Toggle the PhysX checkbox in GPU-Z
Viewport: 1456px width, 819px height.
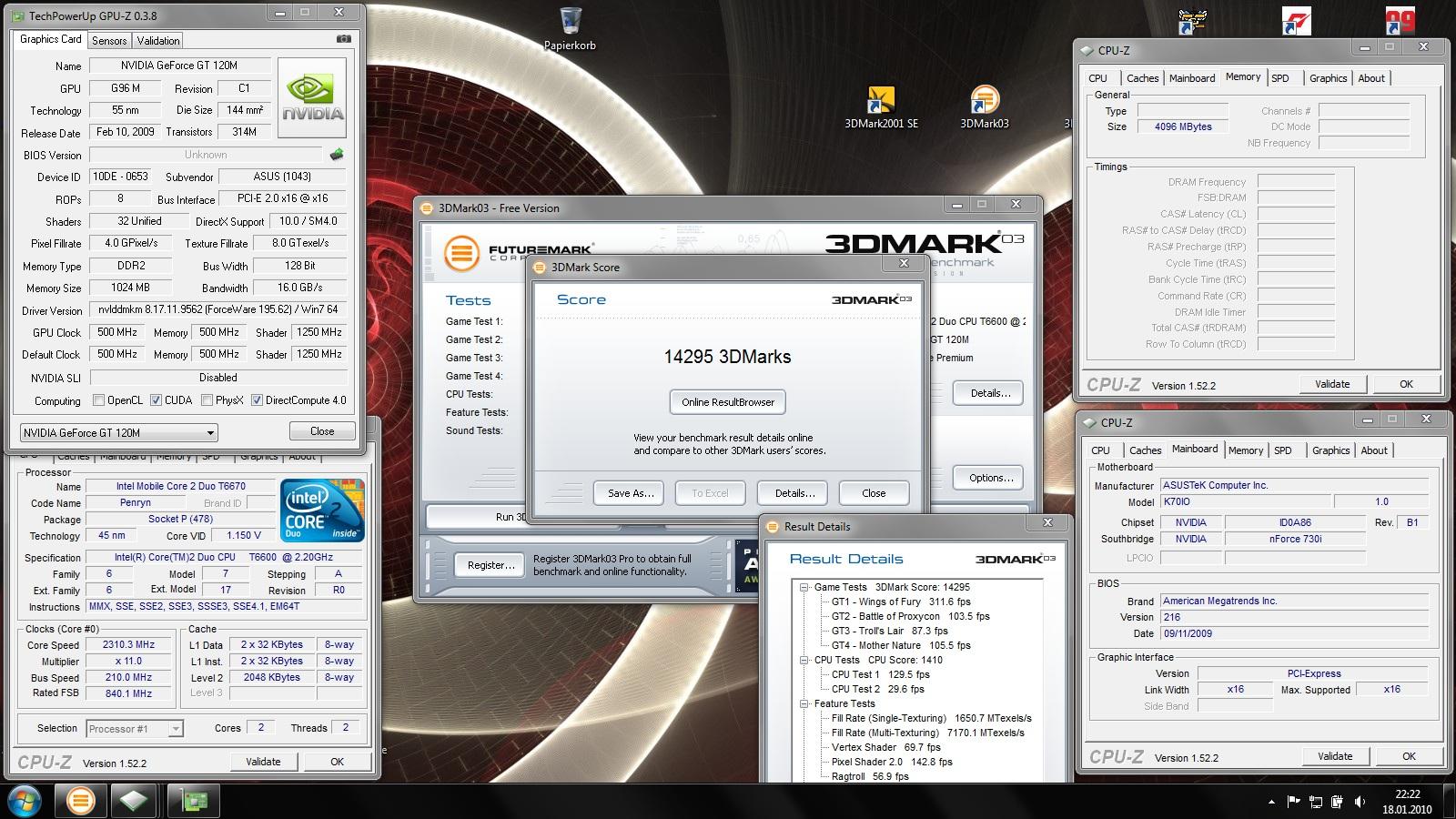(207, 399)
